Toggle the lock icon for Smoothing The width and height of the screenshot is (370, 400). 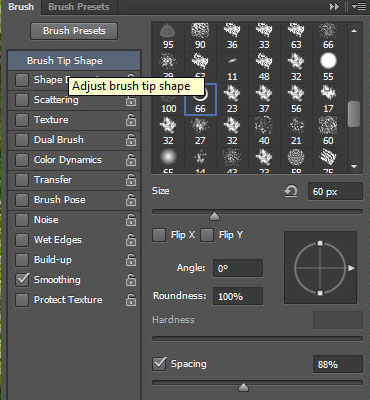coord(131,280)
